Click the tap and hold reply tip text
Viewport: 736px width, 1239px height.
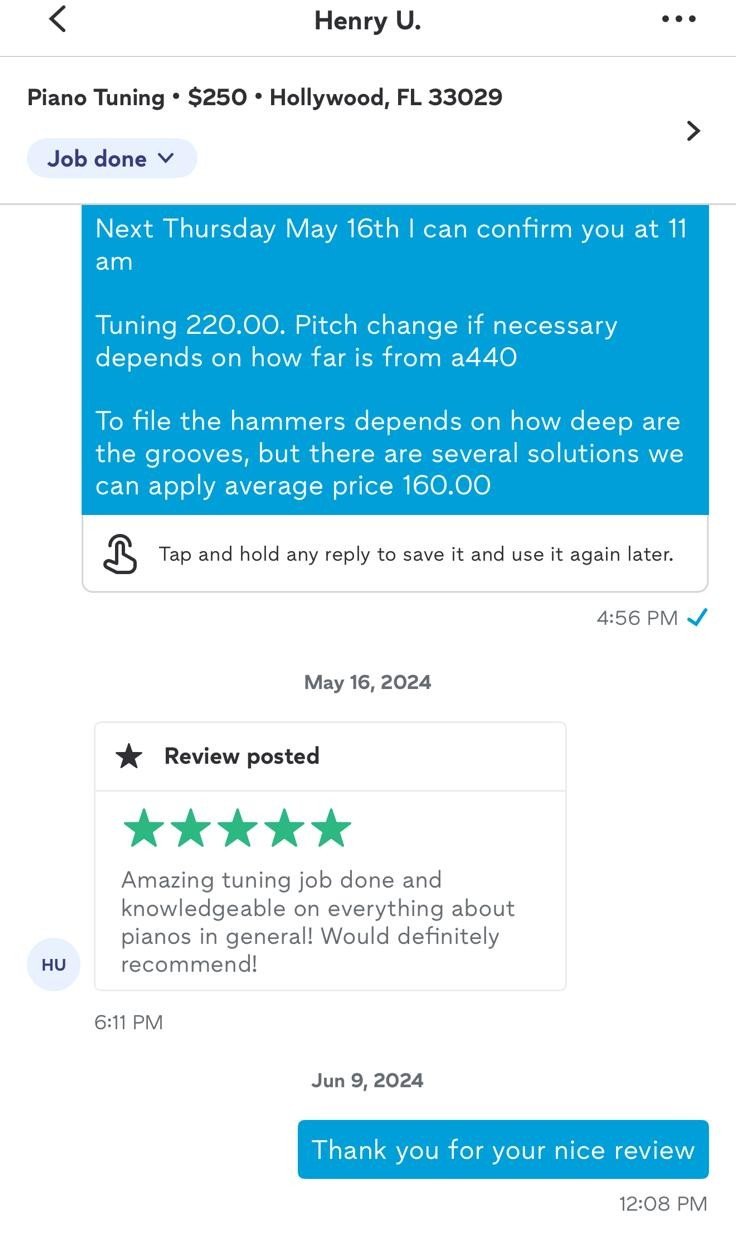tap(415, 554)
